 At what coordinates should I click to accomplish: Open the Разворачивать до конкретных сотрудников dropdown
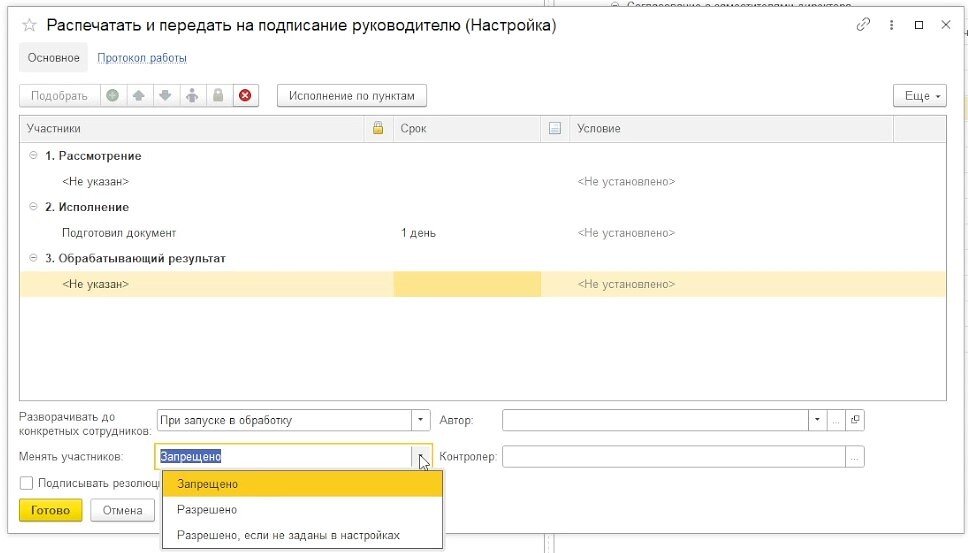(x=420, y=420)
